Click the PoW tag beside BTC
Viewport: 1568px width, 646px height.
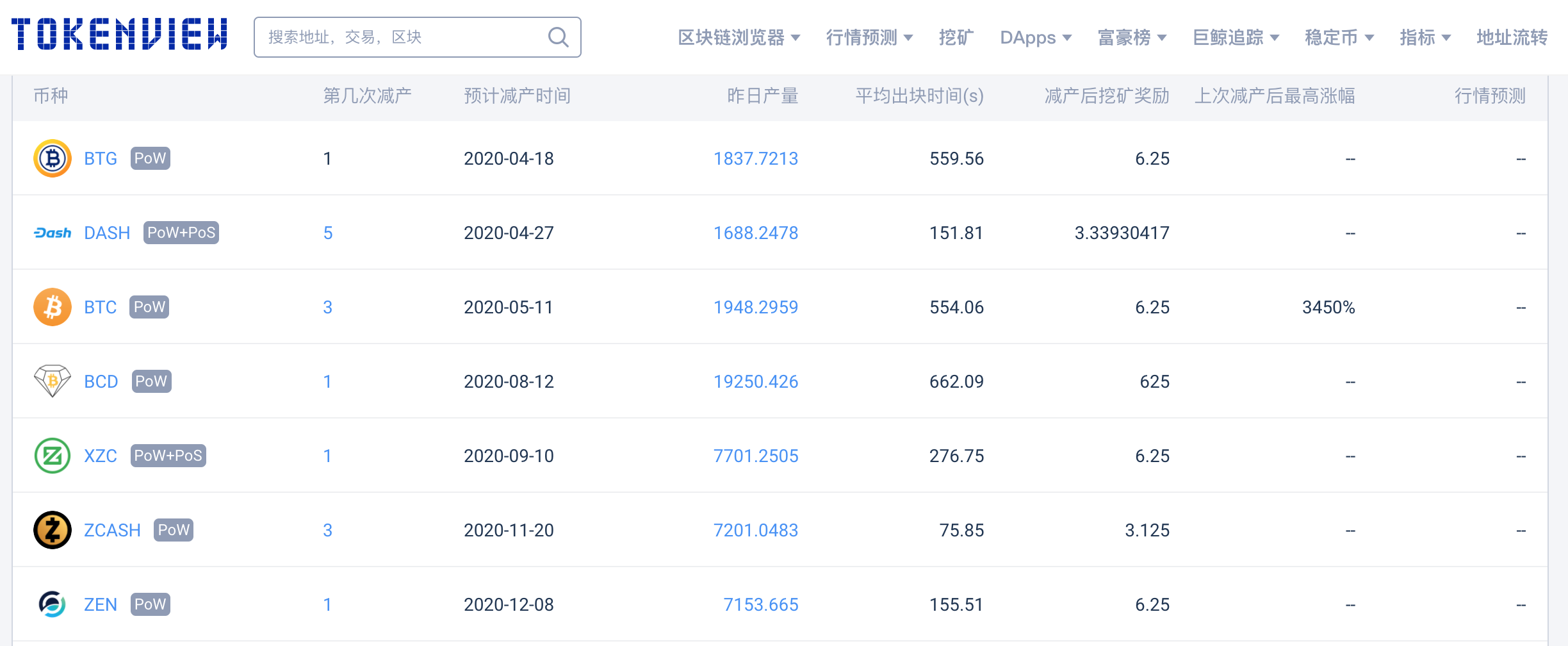tap(150, 307)
